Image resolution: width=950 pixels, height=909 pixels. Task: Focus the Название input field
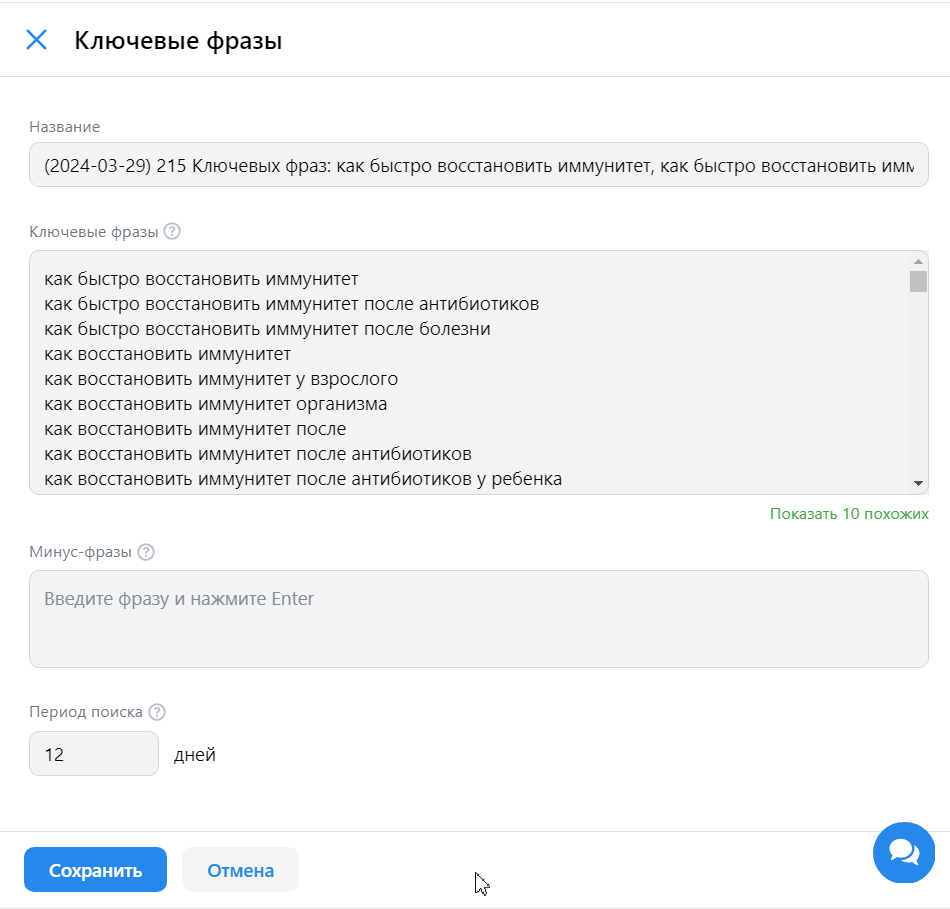(x=479, y=164)
